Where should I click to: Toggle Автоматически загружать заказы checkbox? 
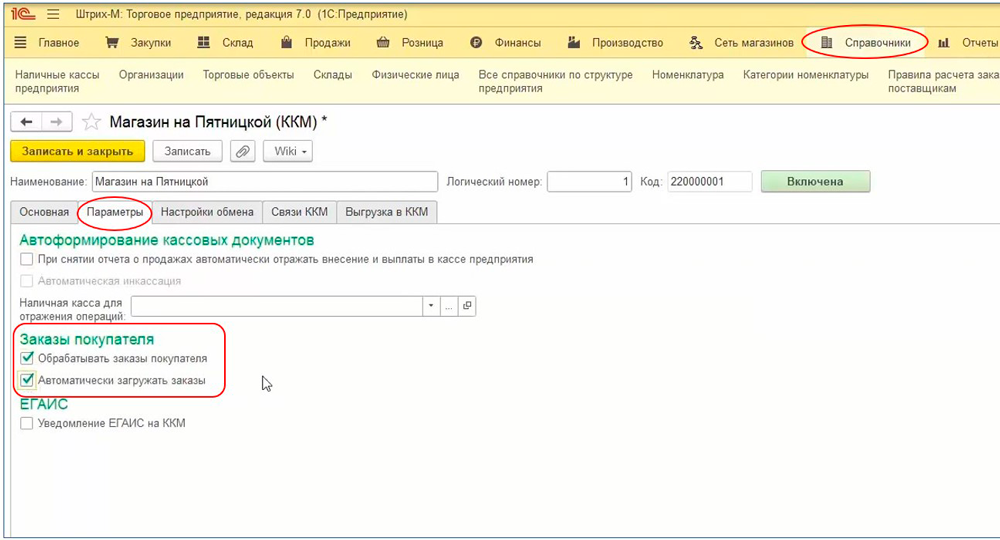pos(27,380)
